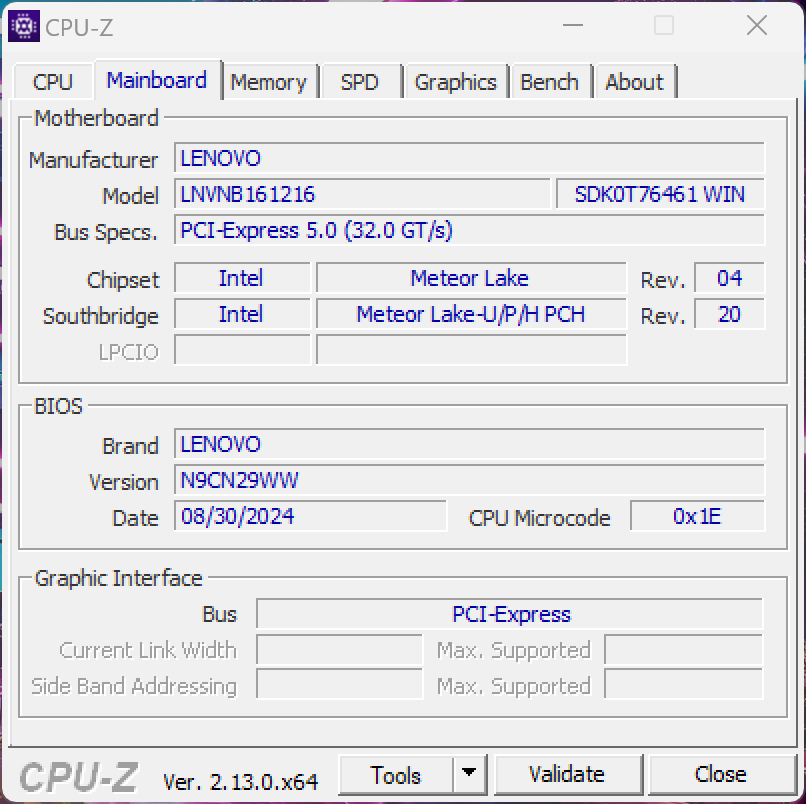Click the Meteor Lake chipset field
The image size is (806, 804).
click(x=471, y=278)
